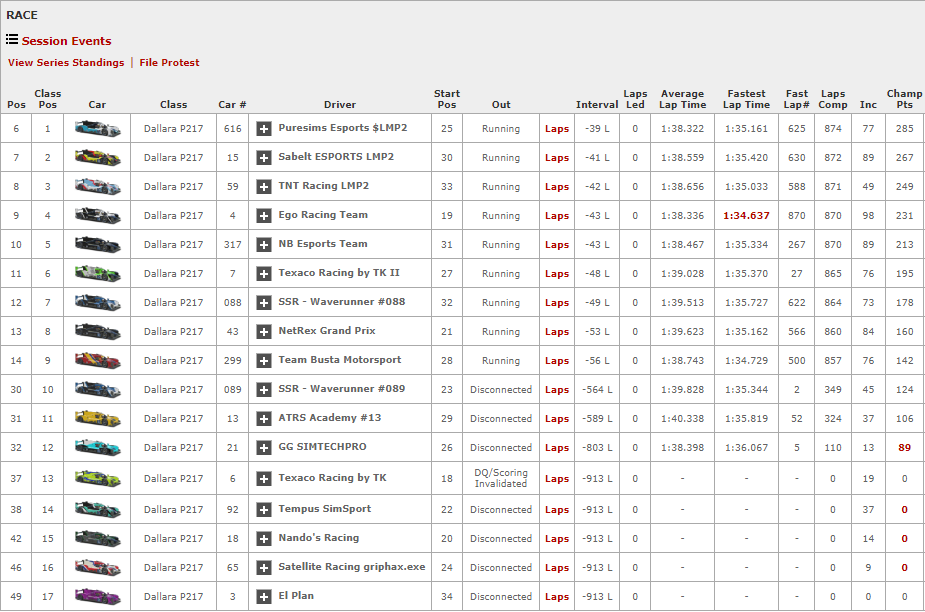925x612 pixels.
Task: Open Laps link for Nando's Racing
Action: 557,538
